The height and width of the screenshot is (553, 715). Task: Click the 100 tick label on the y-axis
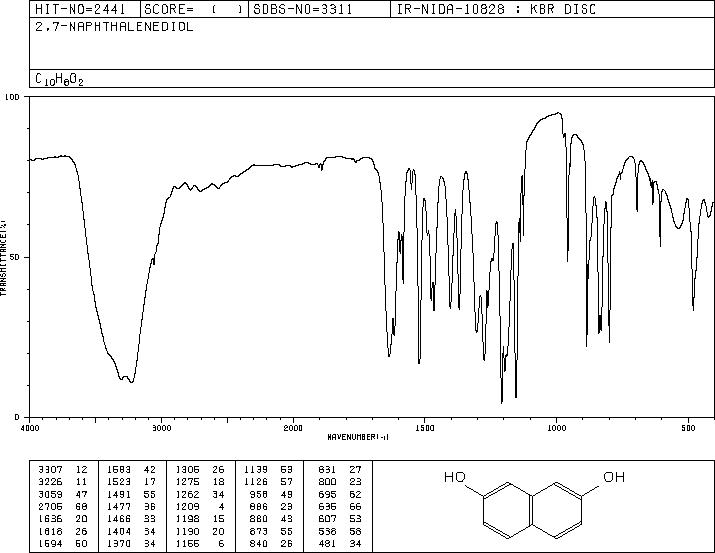(13, 97)
